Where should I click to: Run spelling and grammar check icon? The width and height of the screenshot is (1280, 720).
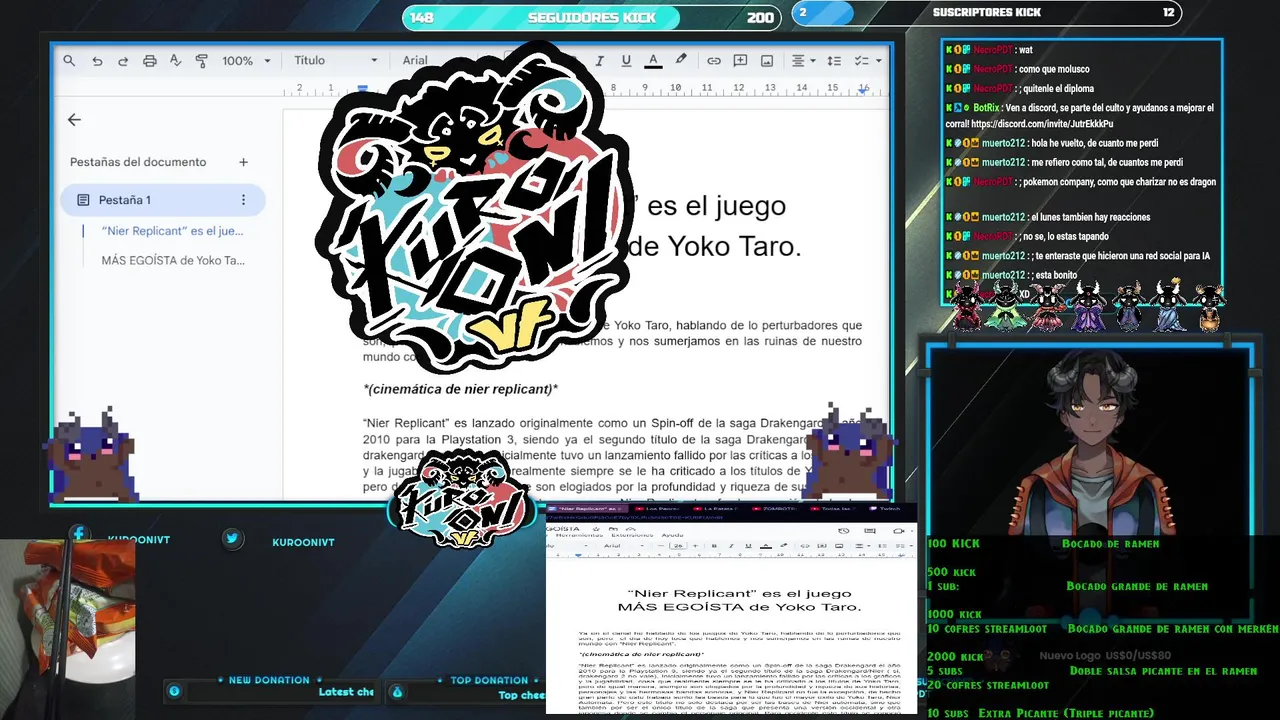tap(175, 61)
